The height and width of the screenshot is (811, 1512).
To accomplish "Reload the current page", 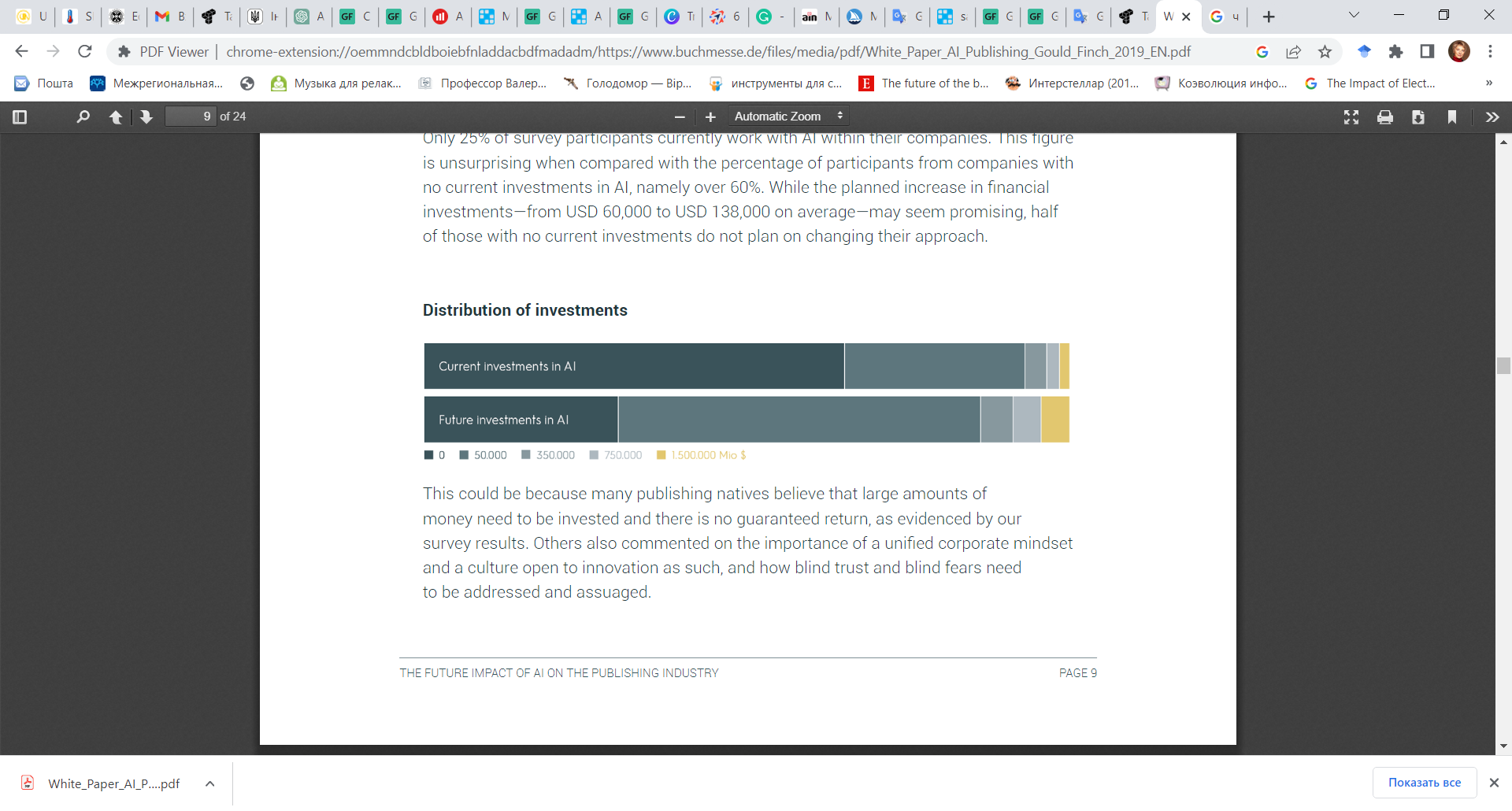I will [x=85, y=51].
